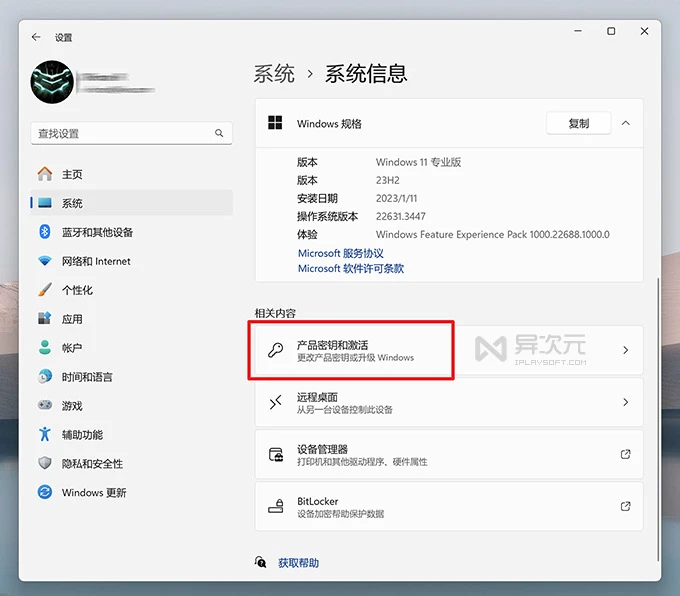The image size is (680, 596).
Task: Collapse the Windows 规格 section chevron
Action: click(625, 123)
